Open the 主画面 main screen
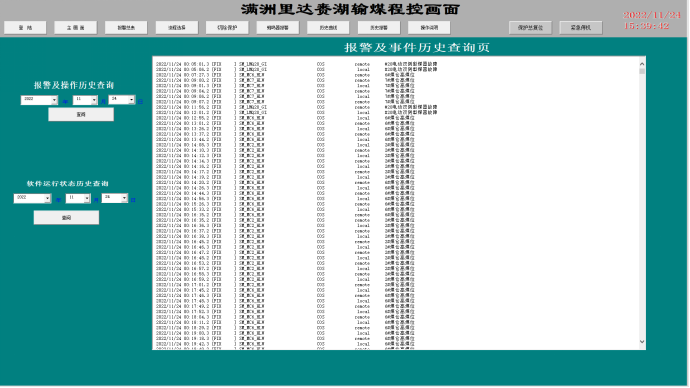 pos(75,27)
